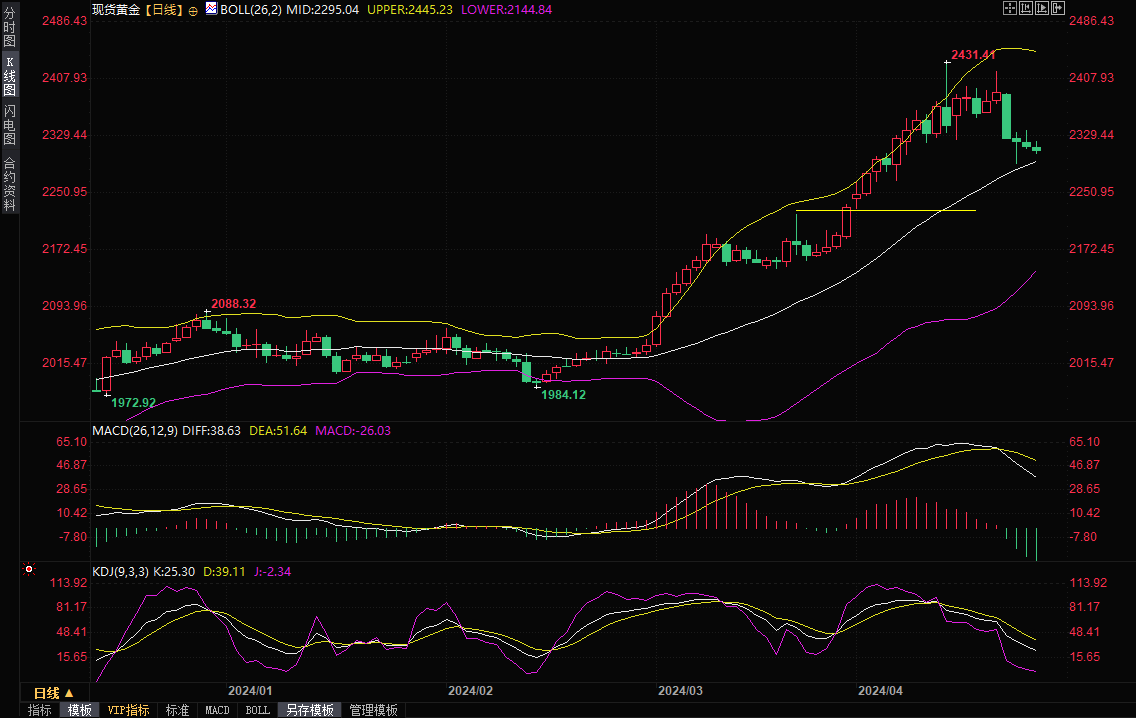Expand the 日线 period selector
Viewport: 1136px width, 718px height.
point(53,693)
